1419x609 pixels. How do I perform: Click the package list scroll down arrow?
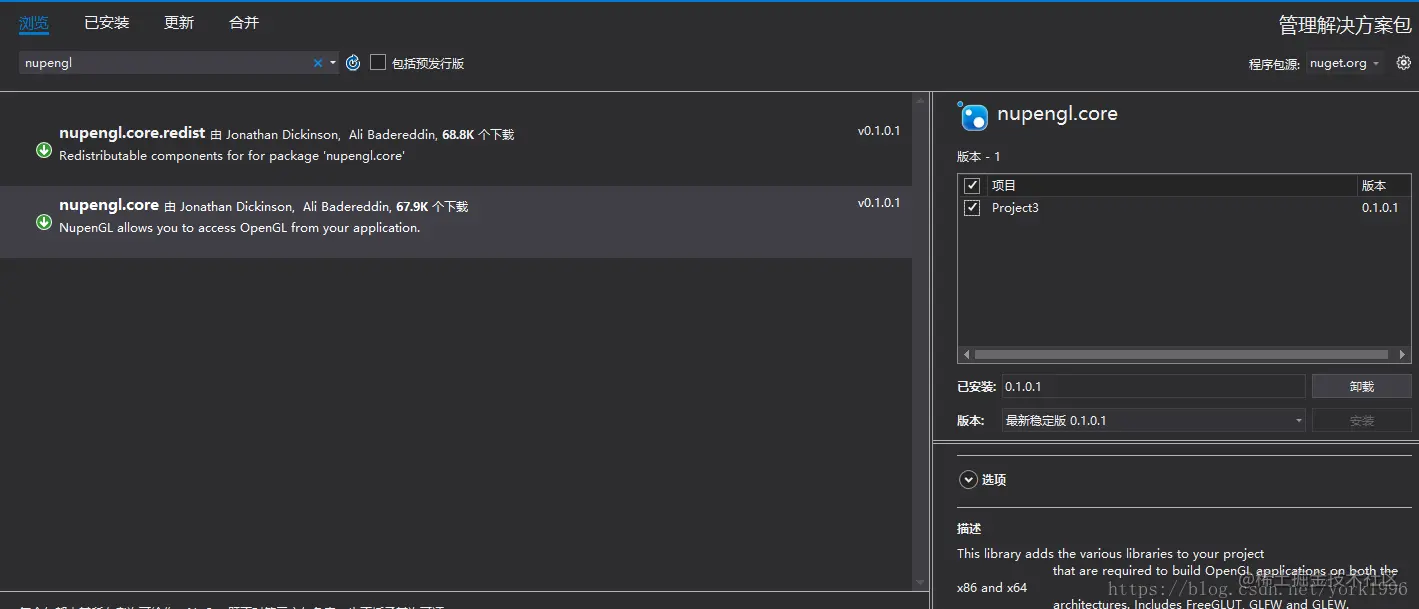920,582
